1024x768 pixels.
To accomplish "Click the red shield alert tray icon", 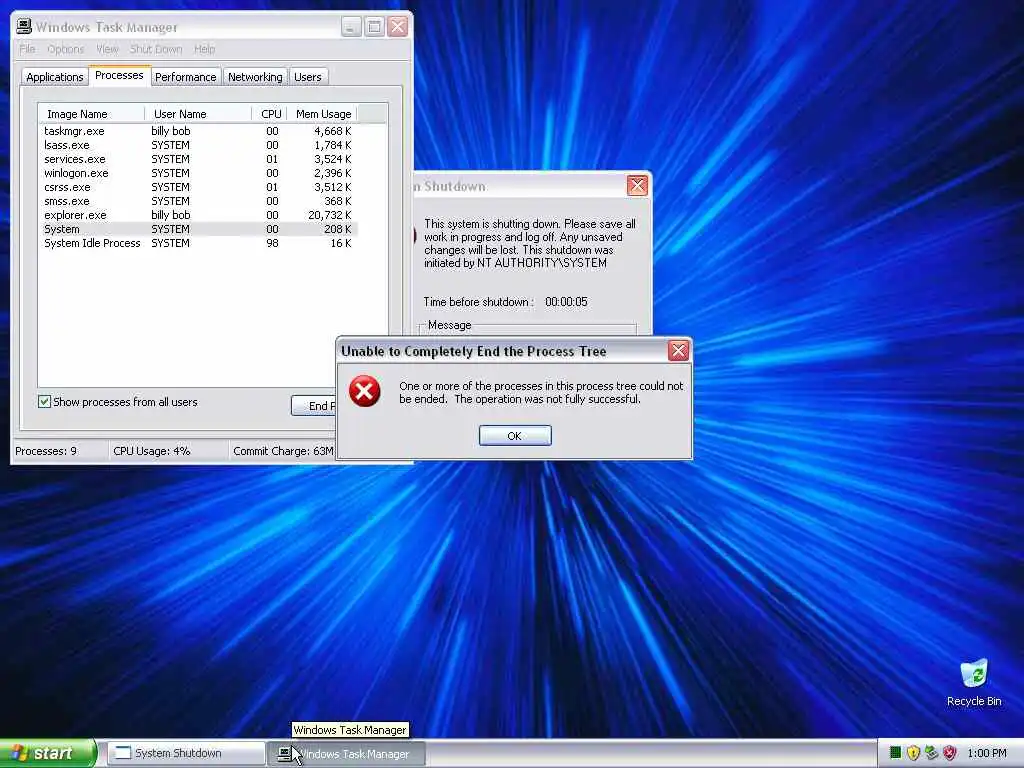I will click(950, 753).
